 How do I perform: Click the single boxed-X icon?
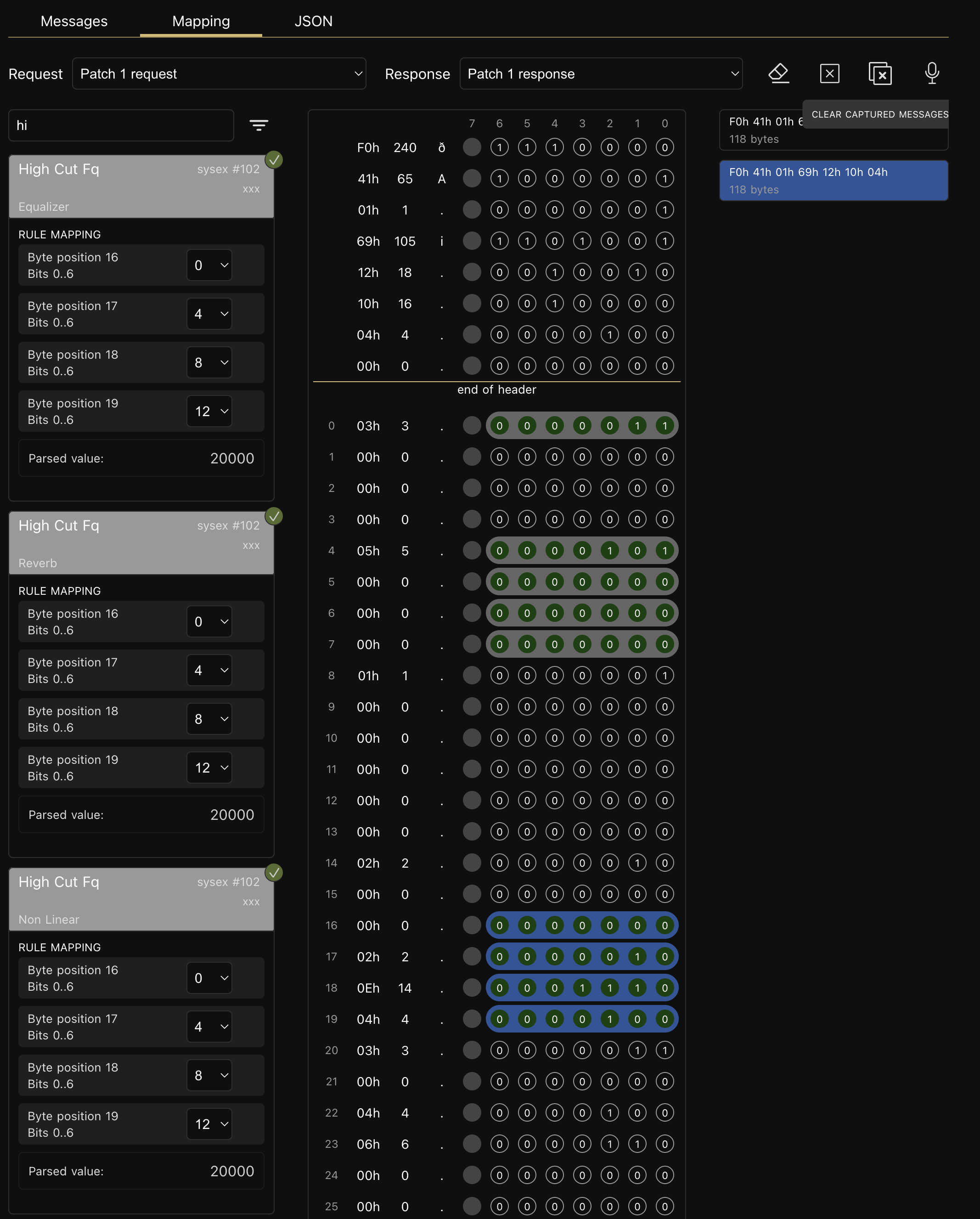coord(829,73)
